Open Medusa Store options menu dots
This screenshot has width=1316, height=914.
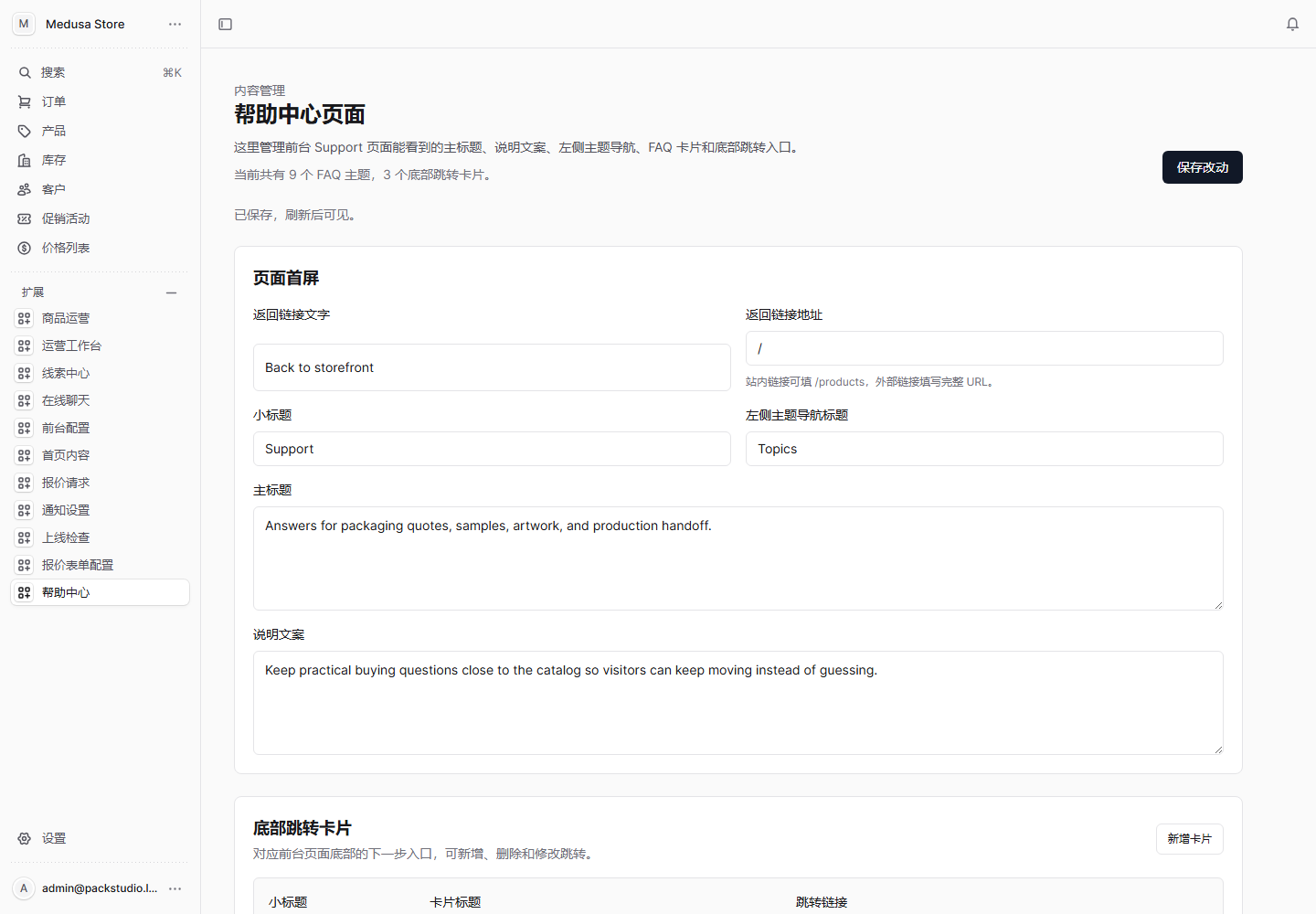pyautogui.click(x=175, y=24)
